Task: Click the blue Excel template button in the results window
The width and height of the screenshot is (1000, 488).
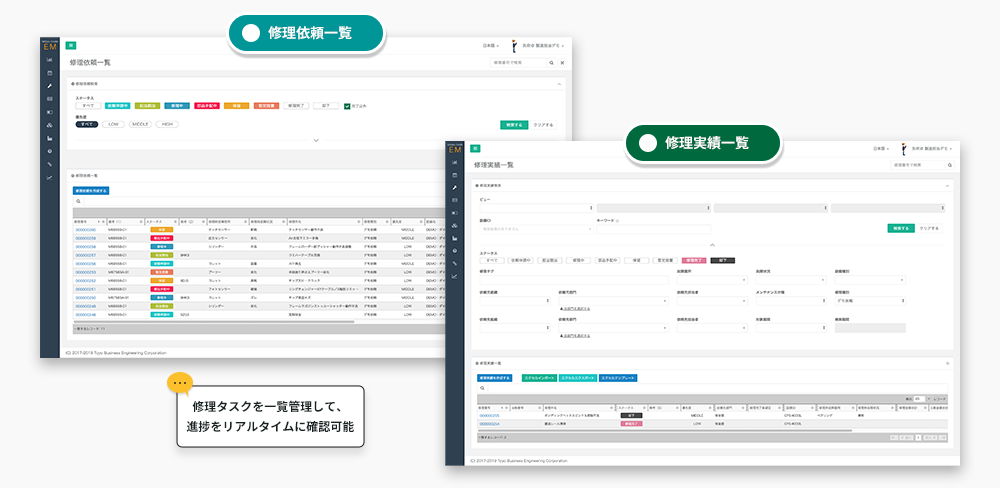Action: (x=618, y=378)
